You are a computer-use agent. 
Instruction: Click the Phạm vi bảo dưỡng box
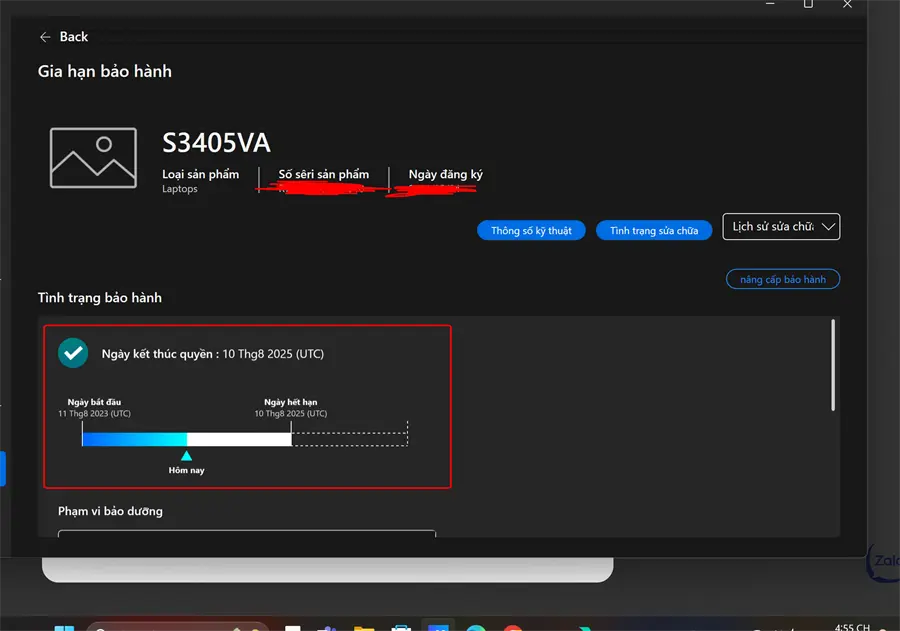247,533
